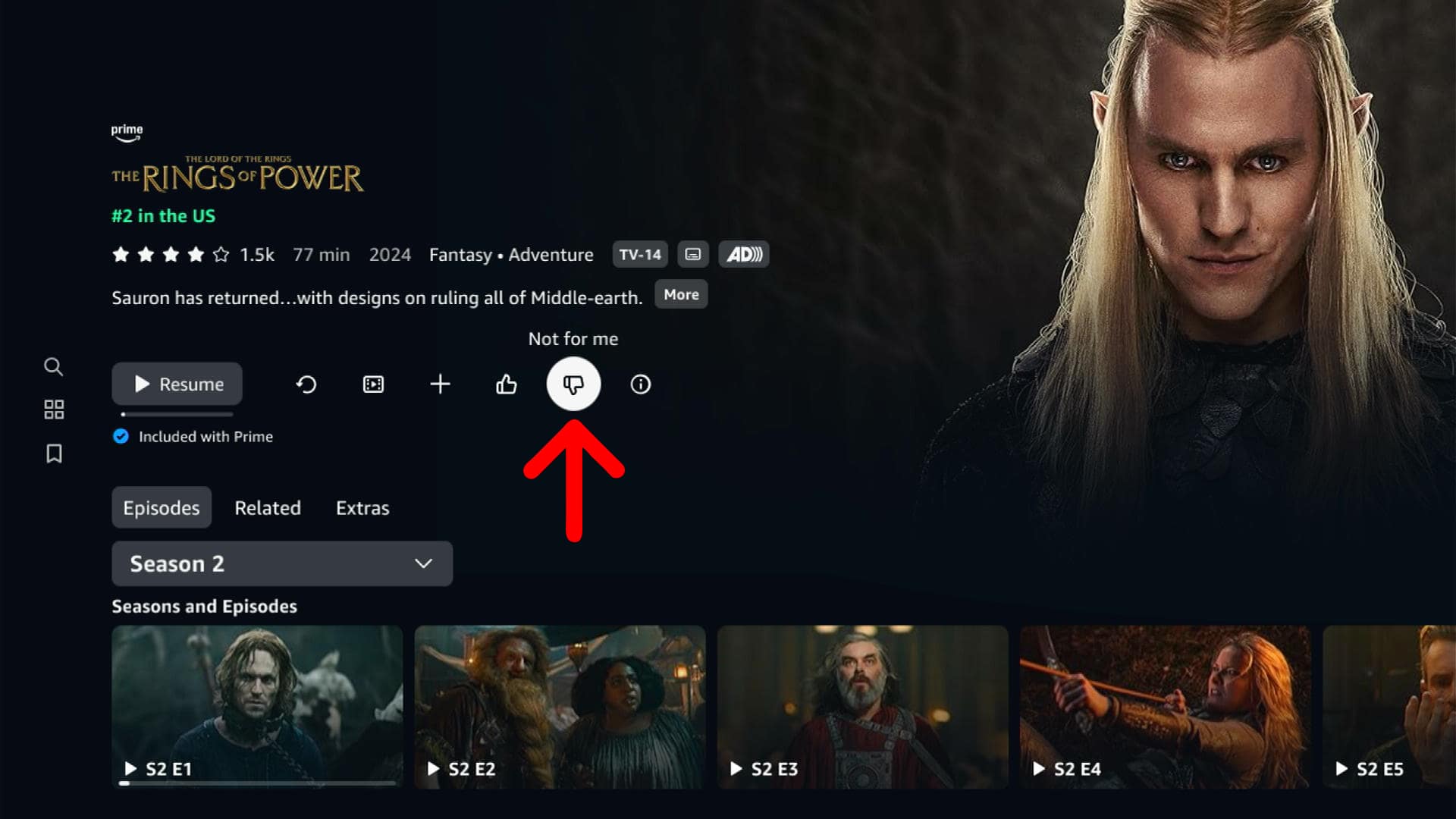Click the Trailers preview icon

[372, 384]
